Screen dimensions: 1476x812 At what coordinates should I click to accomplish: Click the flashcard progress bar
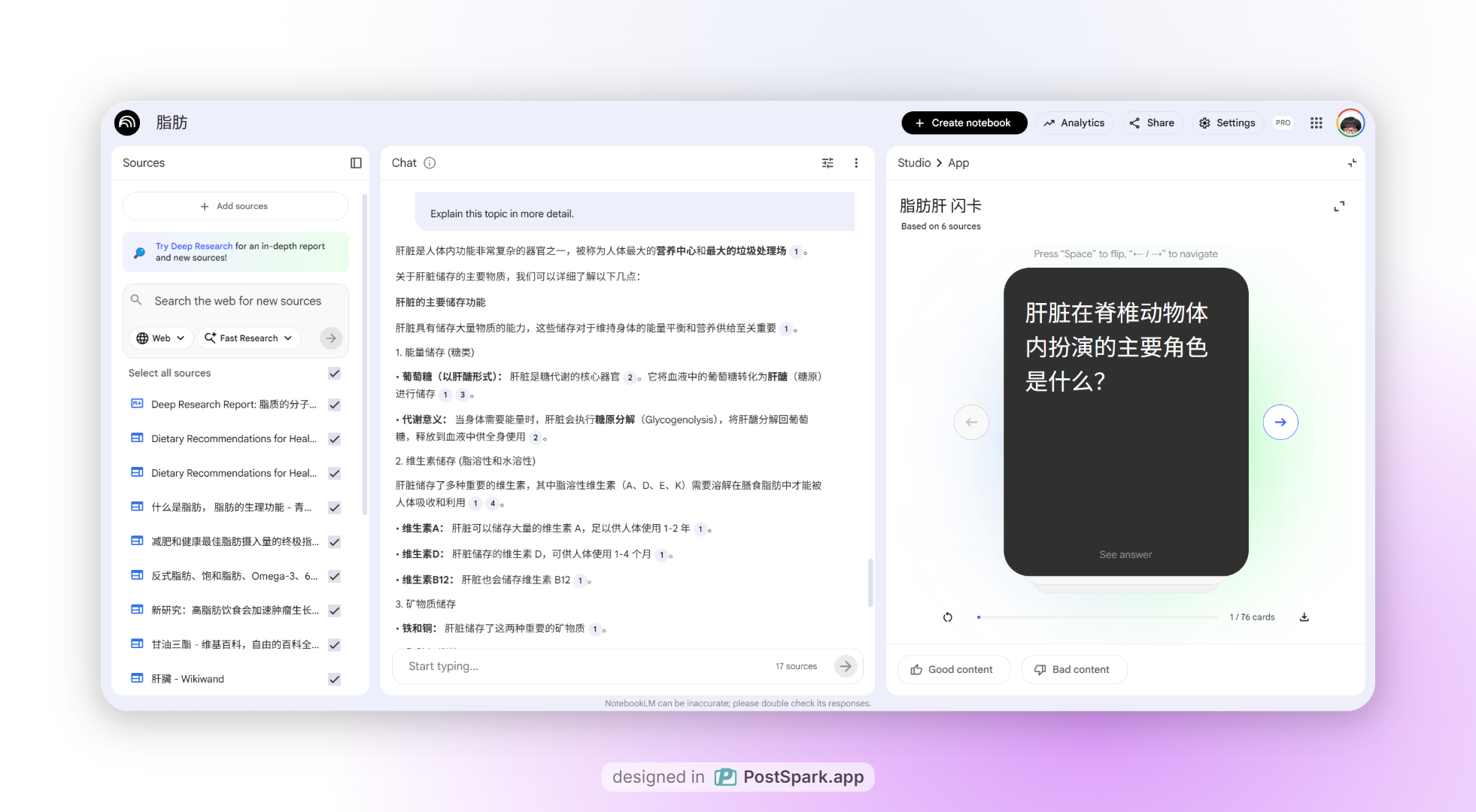pyautogui.click(x=1097, y=617)
